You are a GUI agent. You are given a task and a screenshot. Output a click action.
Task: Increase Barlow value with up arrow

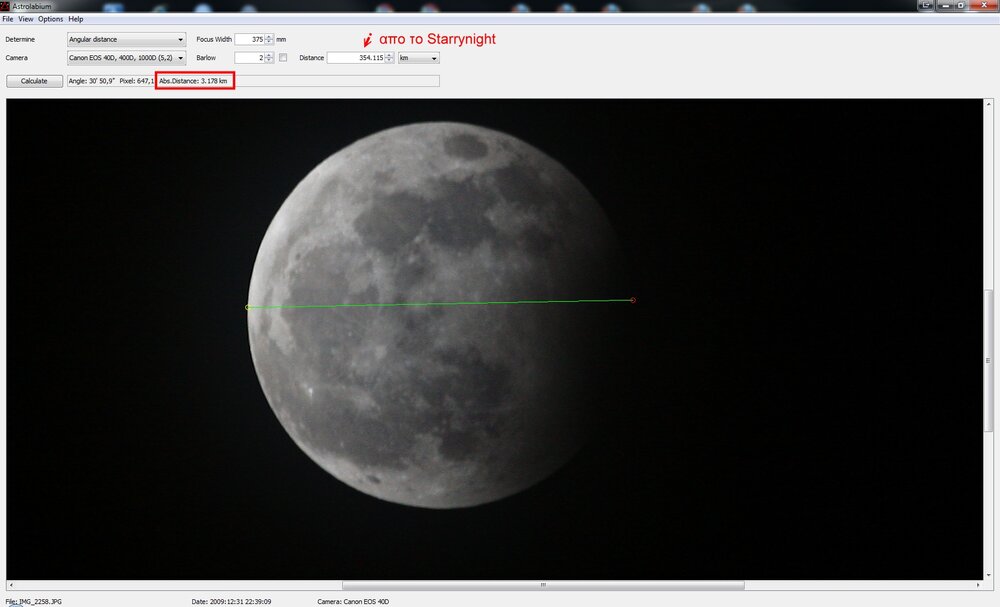(267, 55)
